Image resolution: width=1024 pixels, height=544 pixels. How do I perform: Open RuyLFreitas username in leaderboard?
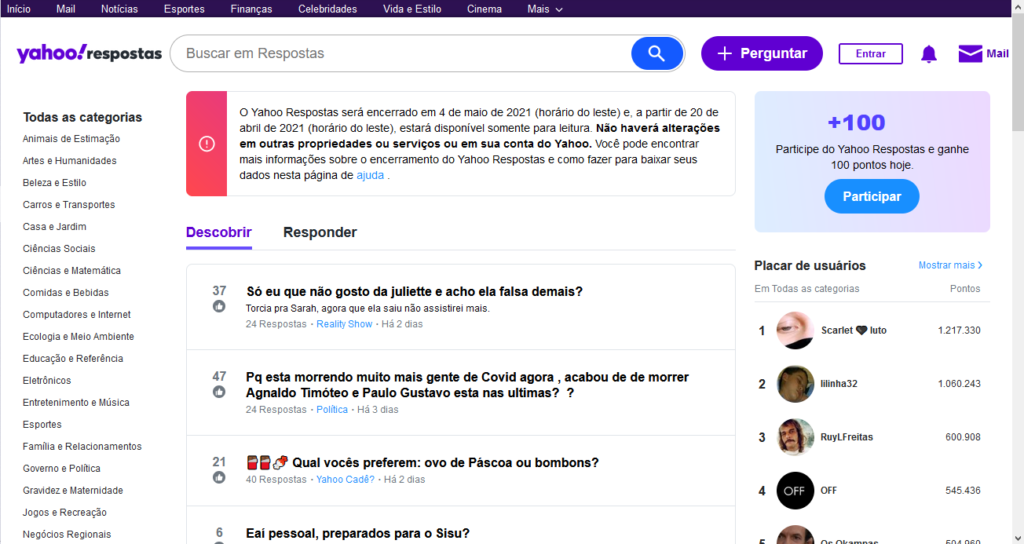point(846,437)
